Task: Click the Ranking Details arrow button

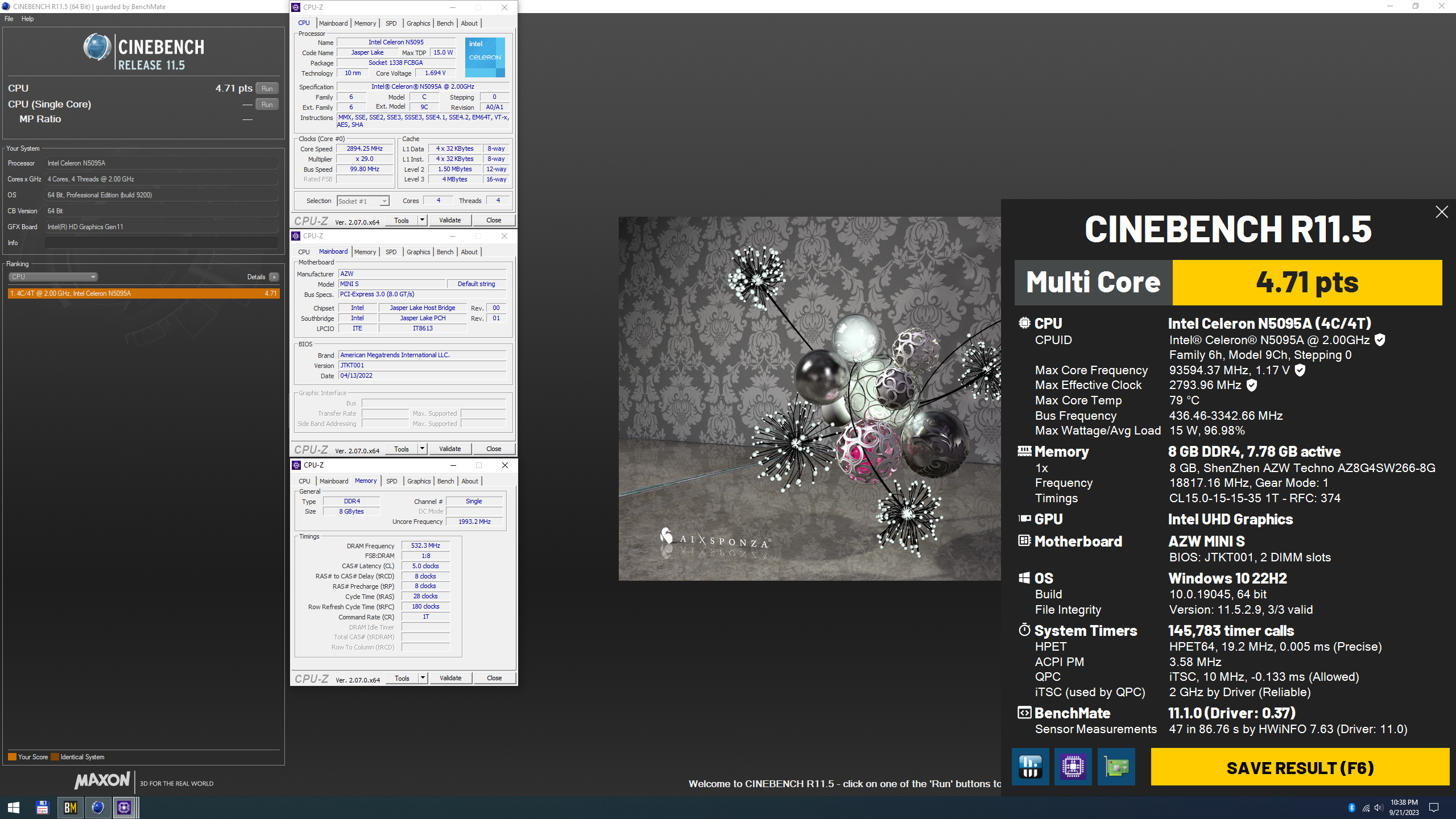Action: click(x=274, y=277)
